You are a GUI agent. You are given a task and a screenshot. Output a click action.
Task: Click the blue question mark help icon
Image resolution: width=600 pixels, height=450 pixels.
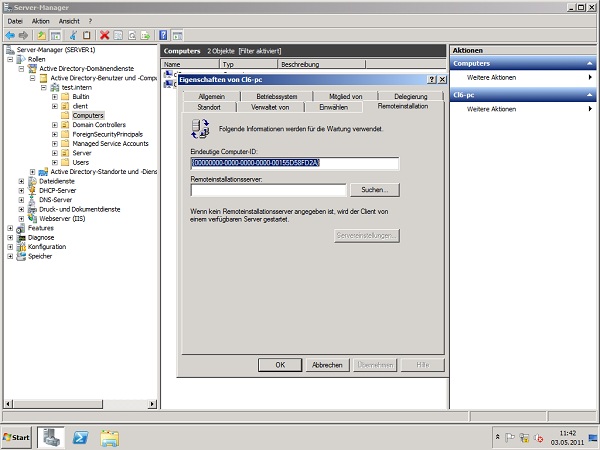(163, 36)
